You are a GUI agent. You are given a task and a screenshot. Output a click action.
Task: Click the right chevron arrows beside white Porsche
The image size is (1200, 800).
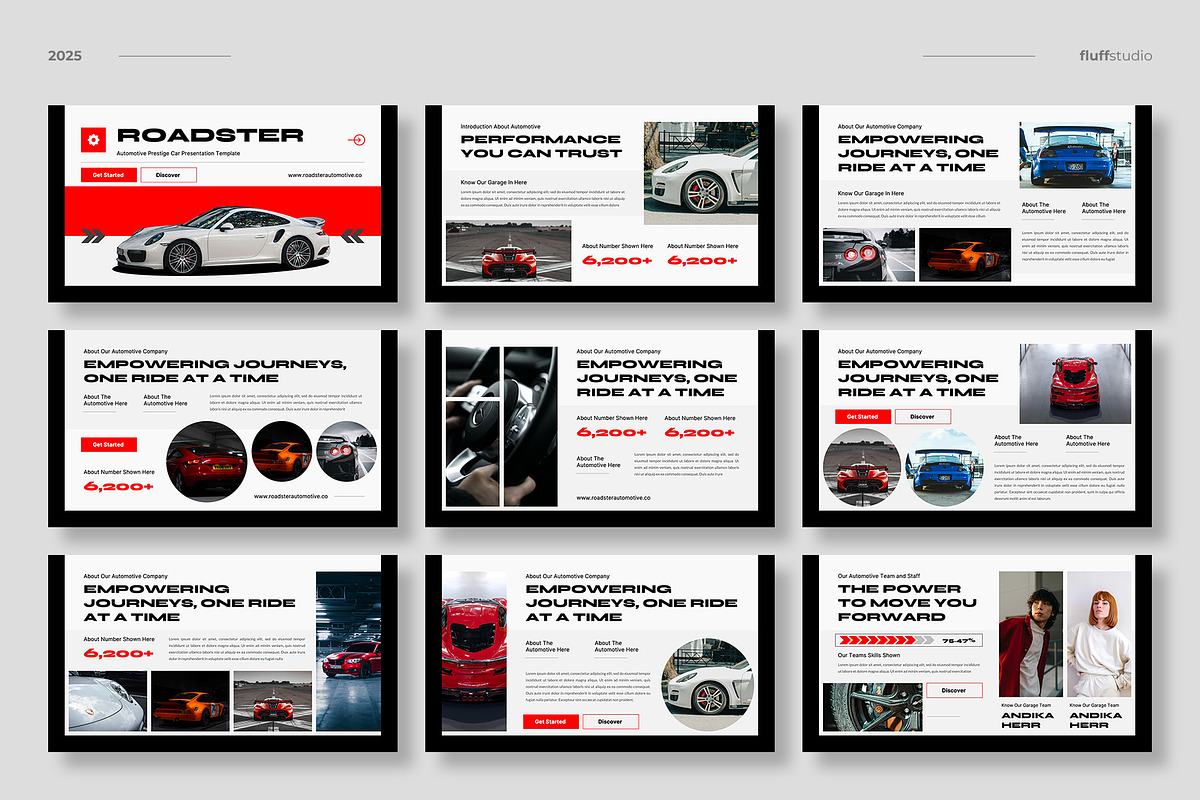click(352, 236)
